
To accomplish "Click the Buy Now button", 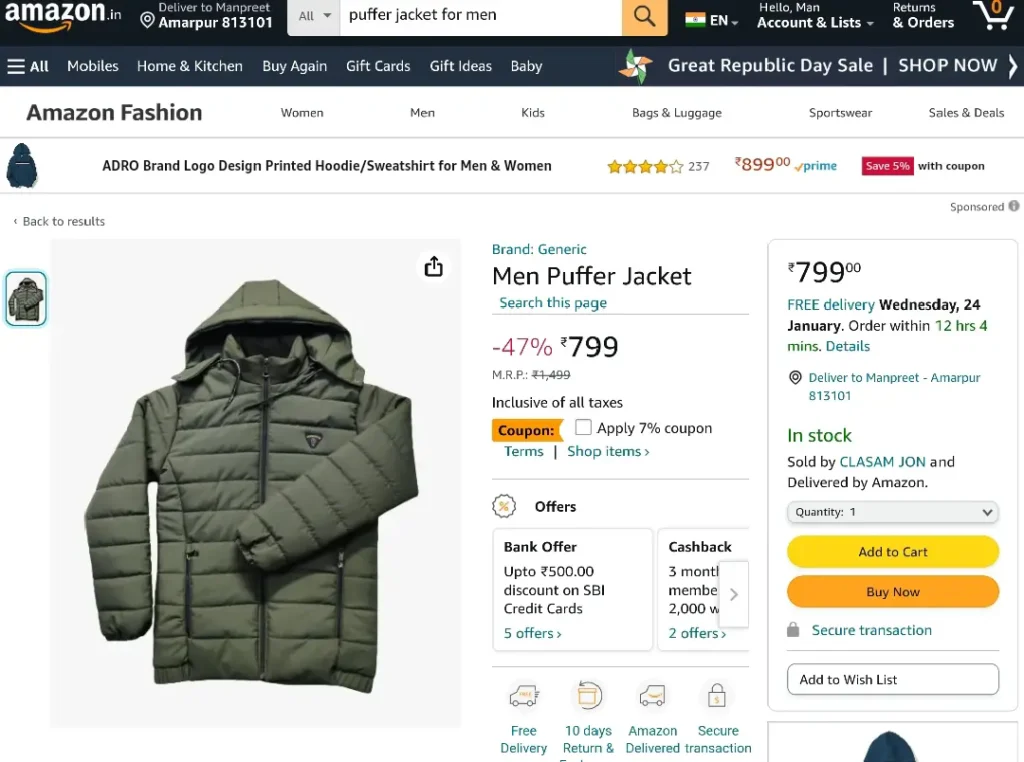I will click(892, 592).
